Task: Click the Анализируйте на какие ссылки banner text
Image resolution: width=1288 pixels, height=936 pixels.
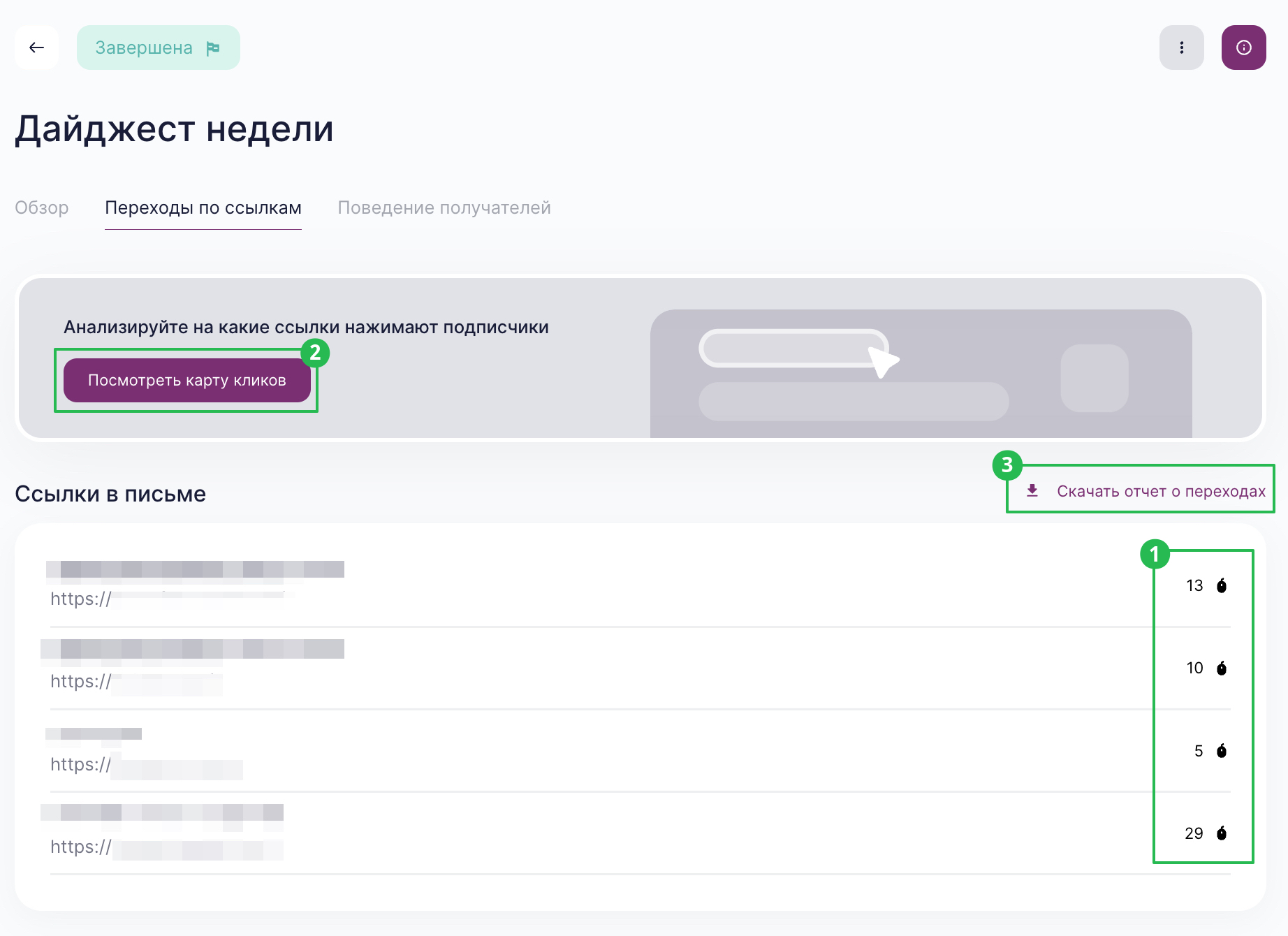Action: 306,327
